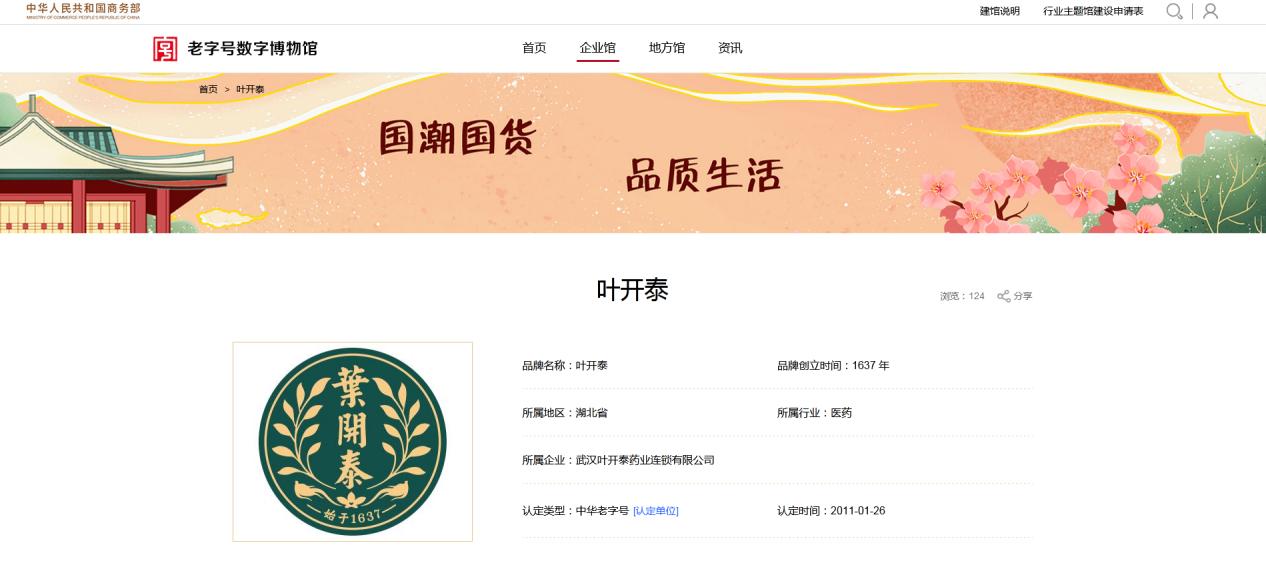Open the 建馆说明 link
Screen dimensions: 1266x561
pos(999,11)
